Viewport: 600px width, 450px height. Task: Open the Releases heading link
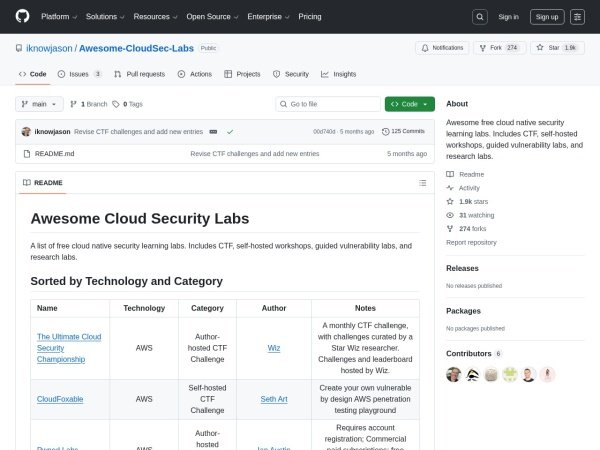pos(462,268)
